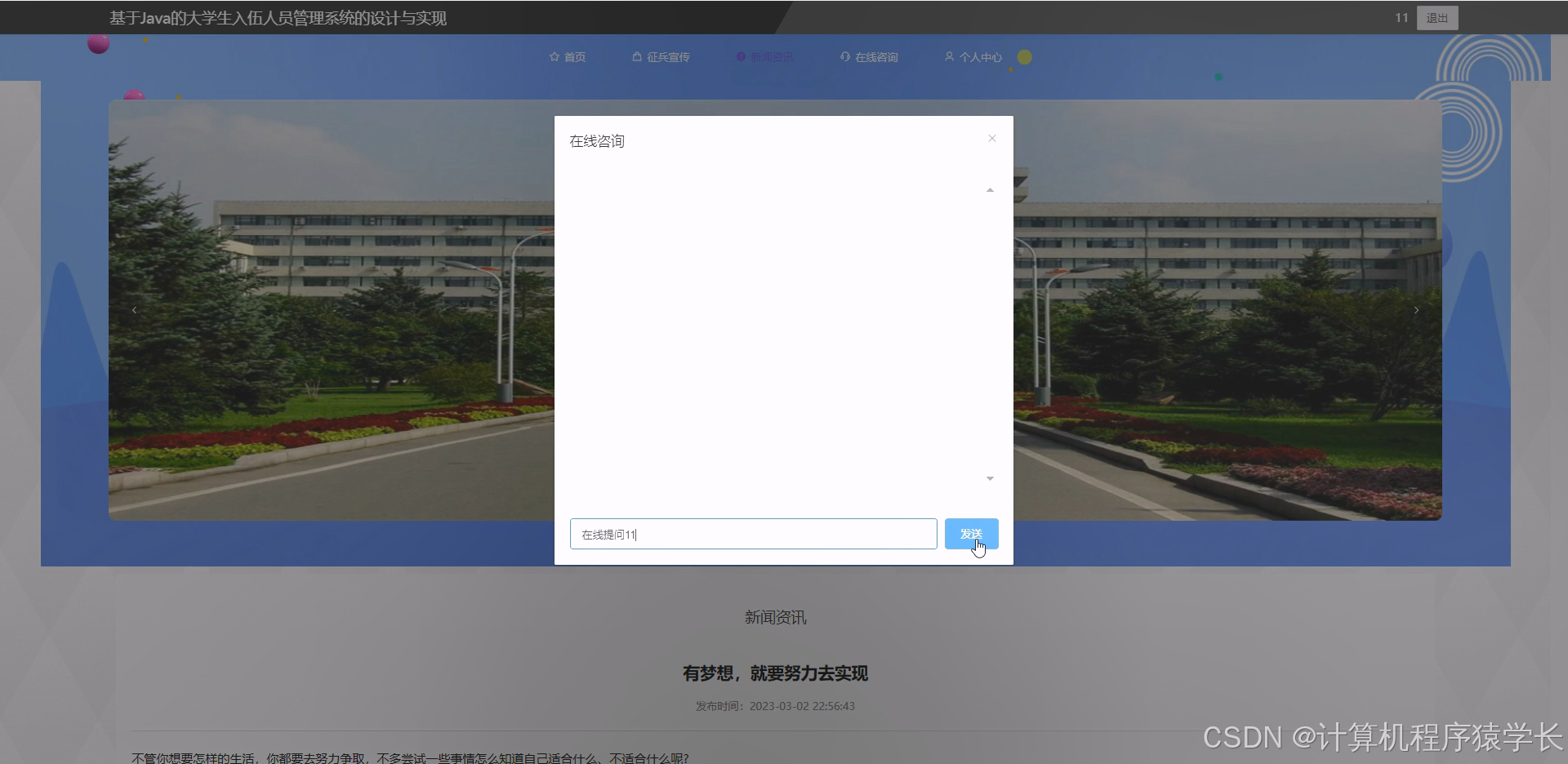Close the 在线咨询 dialog
The height and width of the screenshot is (764, 1568).
click(x=991, y=139)
